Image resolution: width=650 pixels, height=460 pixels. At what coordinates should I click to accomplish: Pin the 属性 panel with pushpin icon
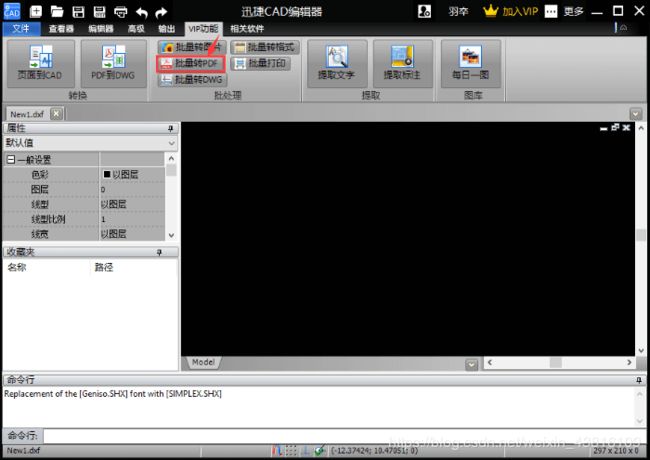pos(170,128)
